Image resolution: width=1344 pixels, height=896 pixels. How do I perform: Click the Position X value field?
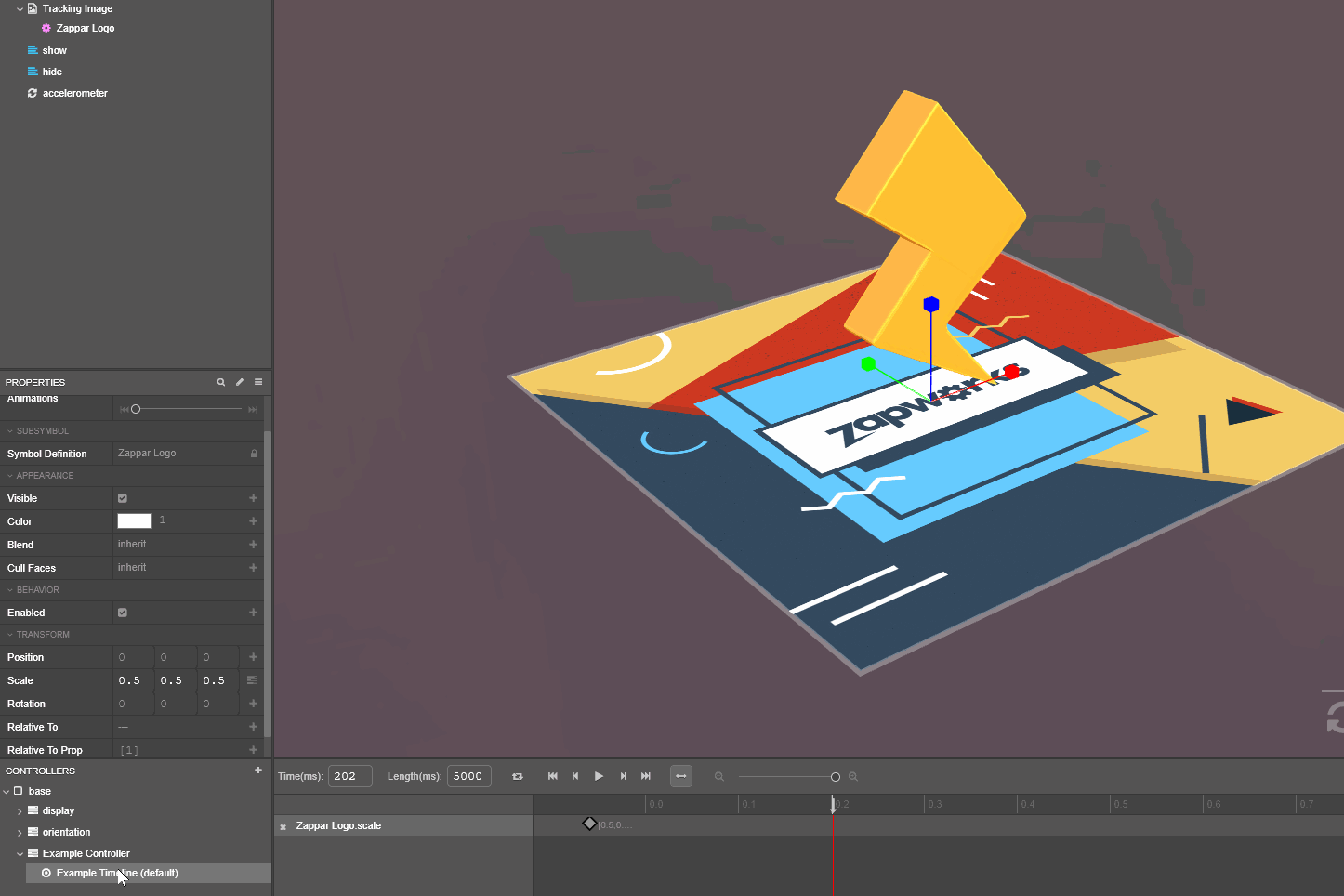click(x=134, y=657)
